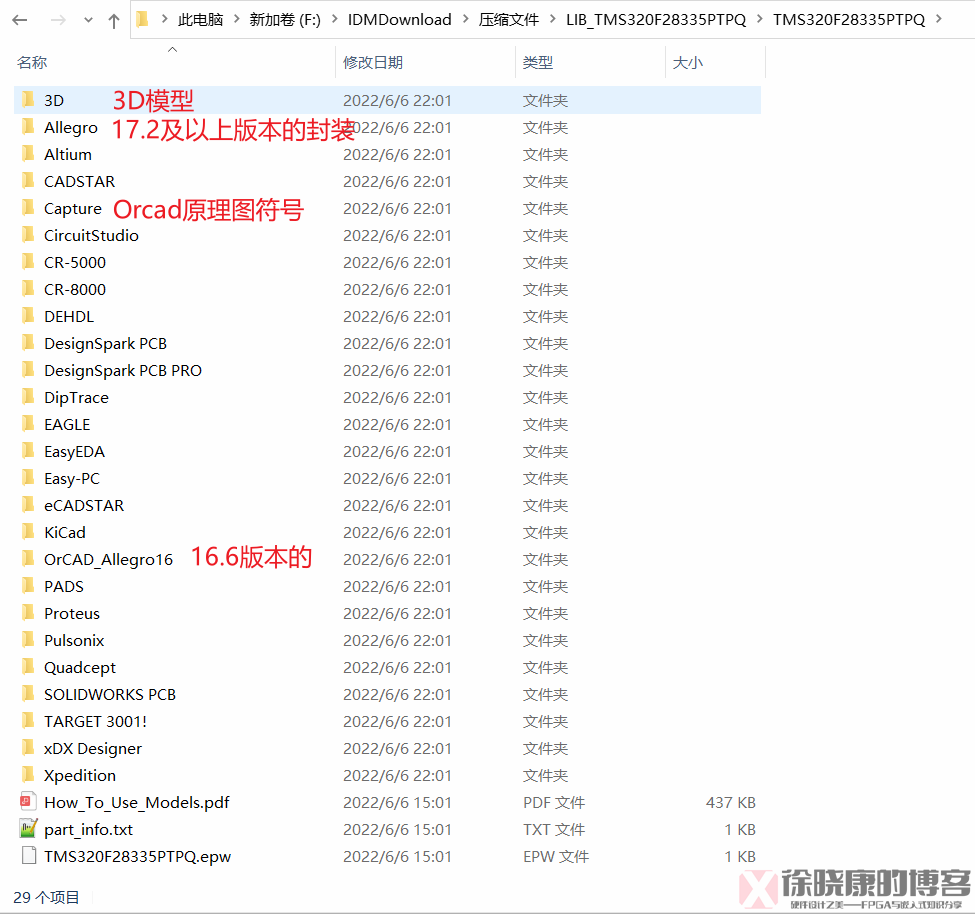Viewport: 975px width, 914px height.
Task: Click the PDF 文件 type cell
Action: 553,803
